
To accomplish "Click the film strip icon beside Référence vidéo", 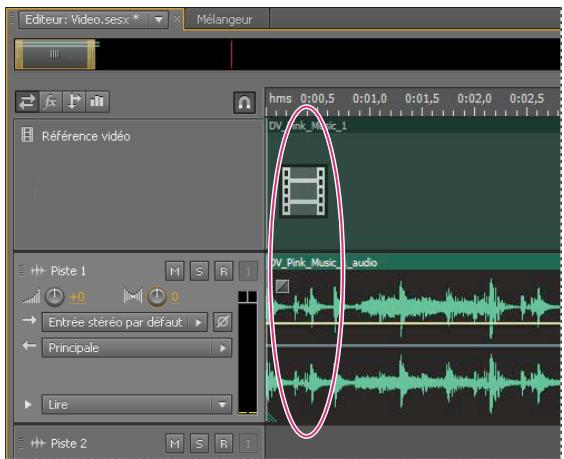I will 27,135.
